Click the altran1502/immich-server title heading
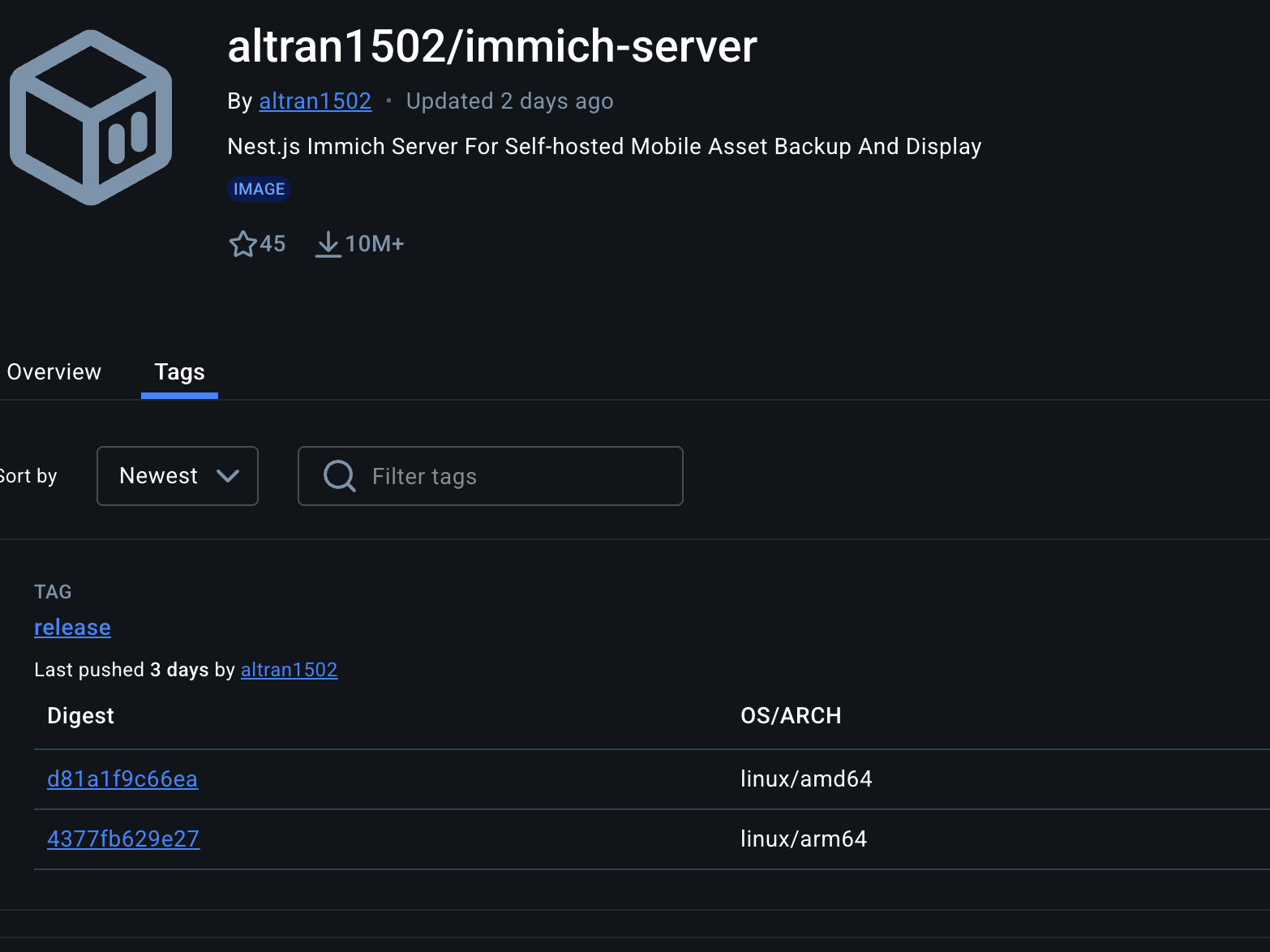The image size is (1270, 952). [x=491, y=46]
